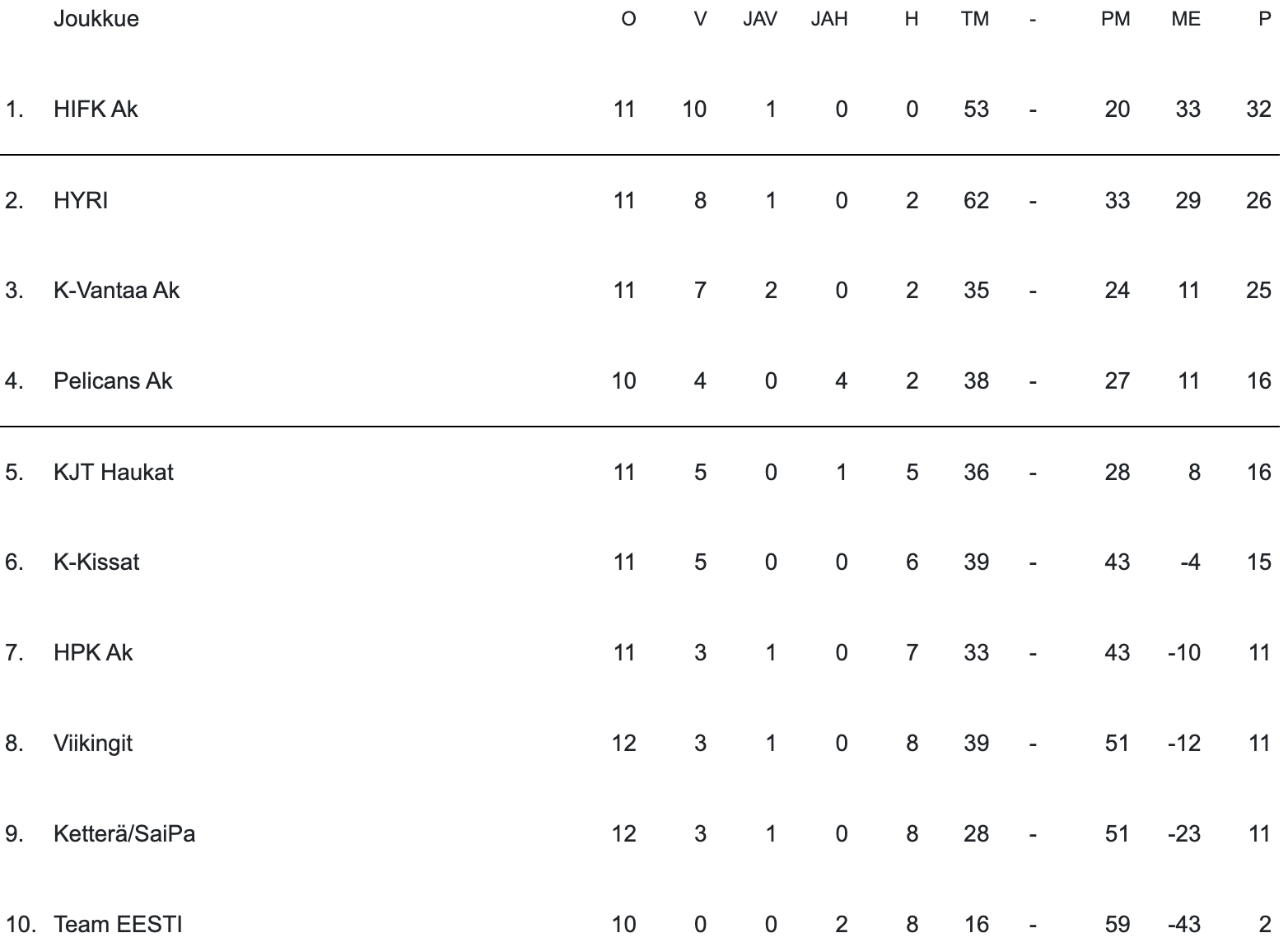Select K-Vantaa Ak in the standings

click(x=116, y=290)
